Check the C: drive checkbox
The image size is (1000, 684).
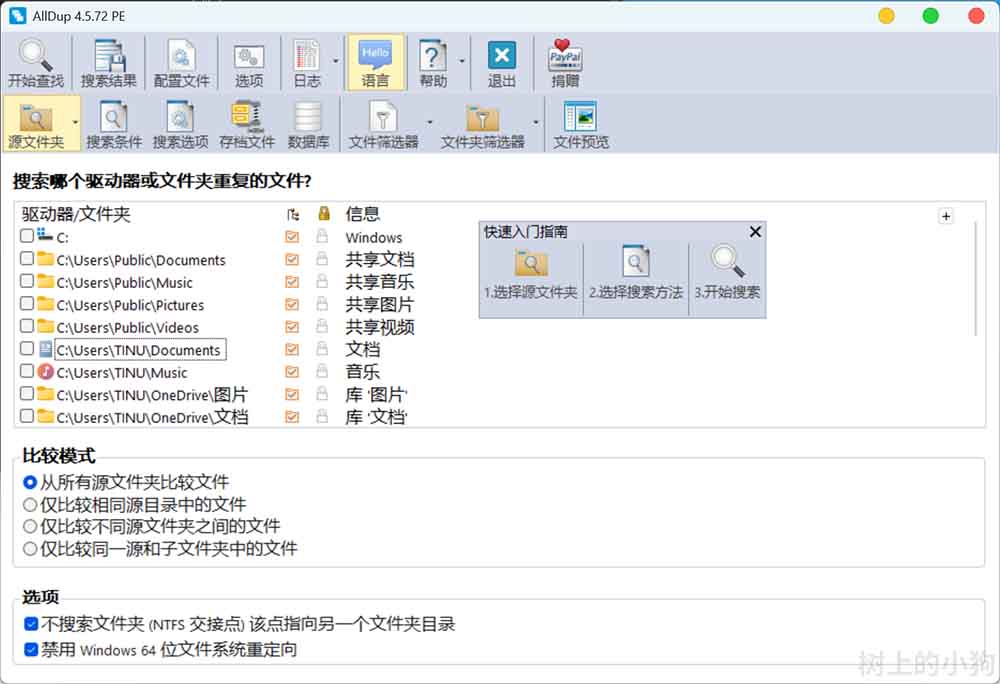coord(27,237)
